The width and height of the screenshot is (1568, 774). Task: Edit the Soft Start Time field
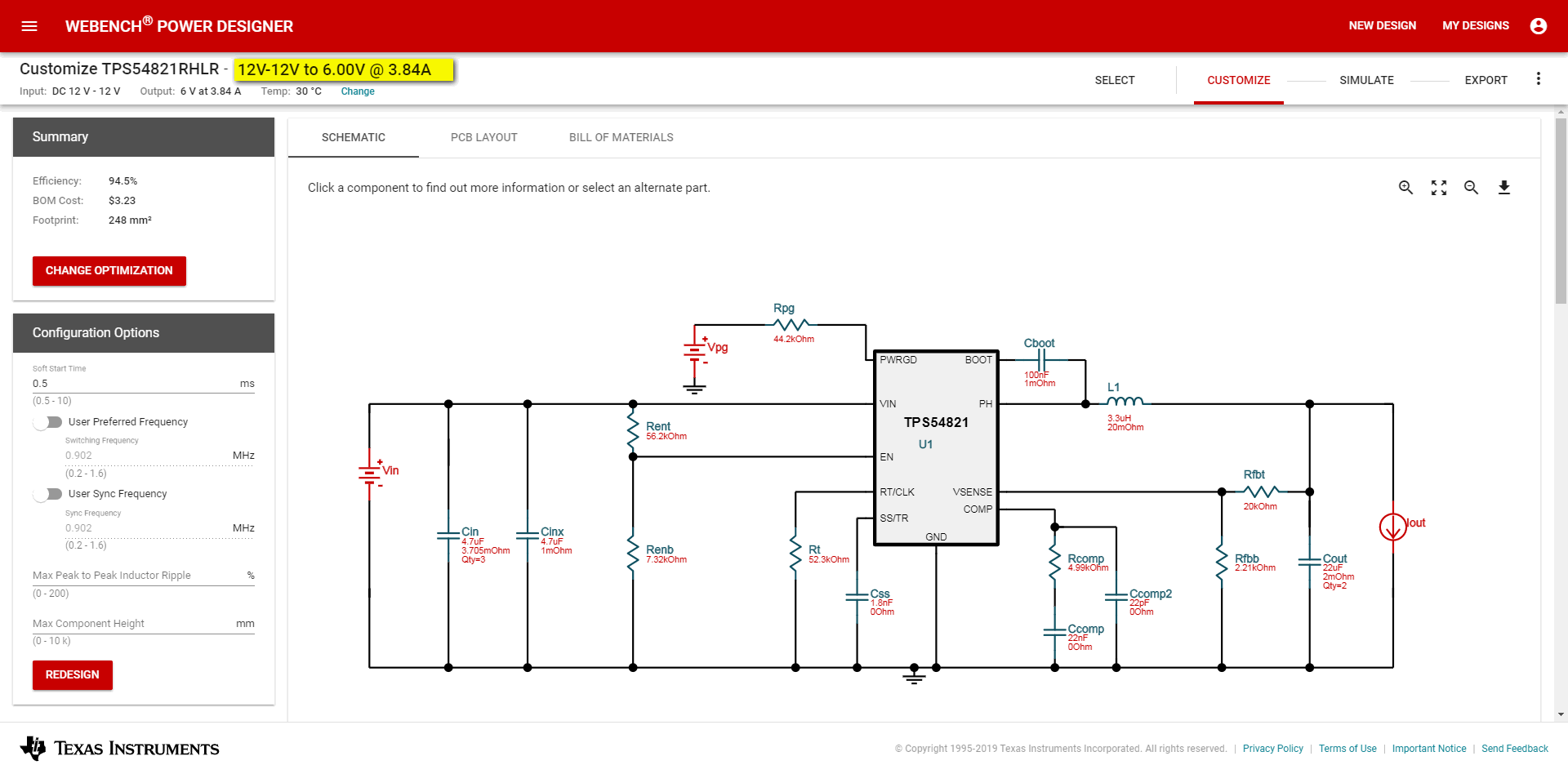click(144, 384)
